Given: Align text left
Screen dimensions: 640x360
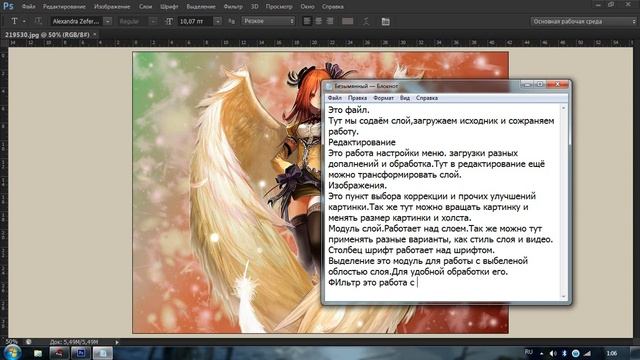Looking at the screenshot, I should click(307, 21).
